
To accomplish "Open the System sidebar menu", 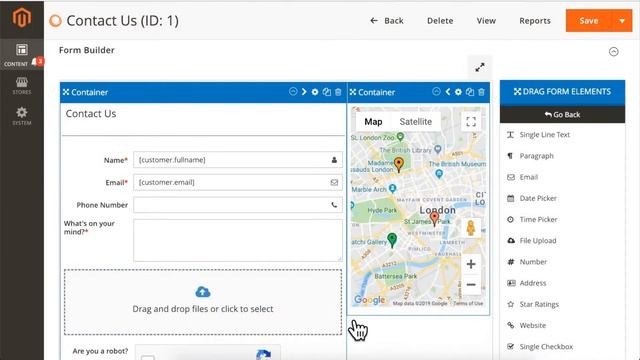I will [22, 116].
